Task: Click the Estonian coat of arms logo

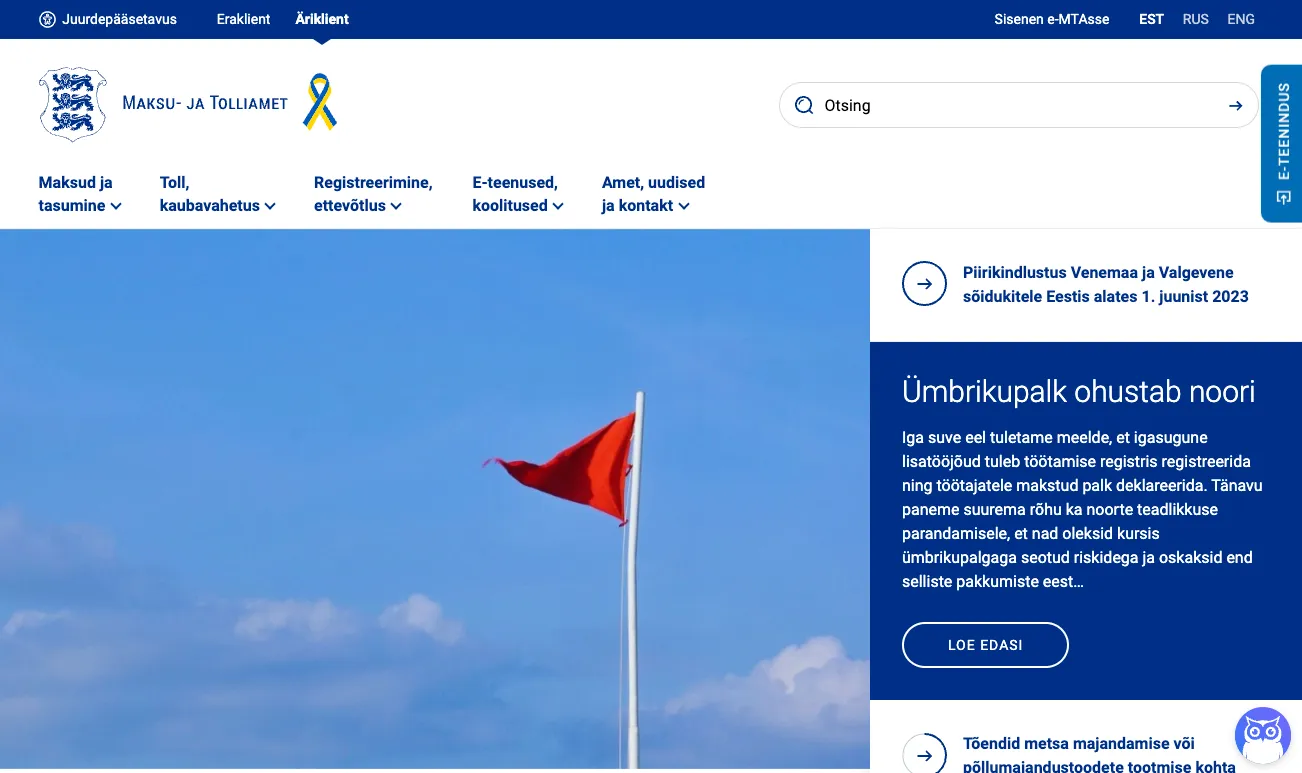Action: click(72, 104)
